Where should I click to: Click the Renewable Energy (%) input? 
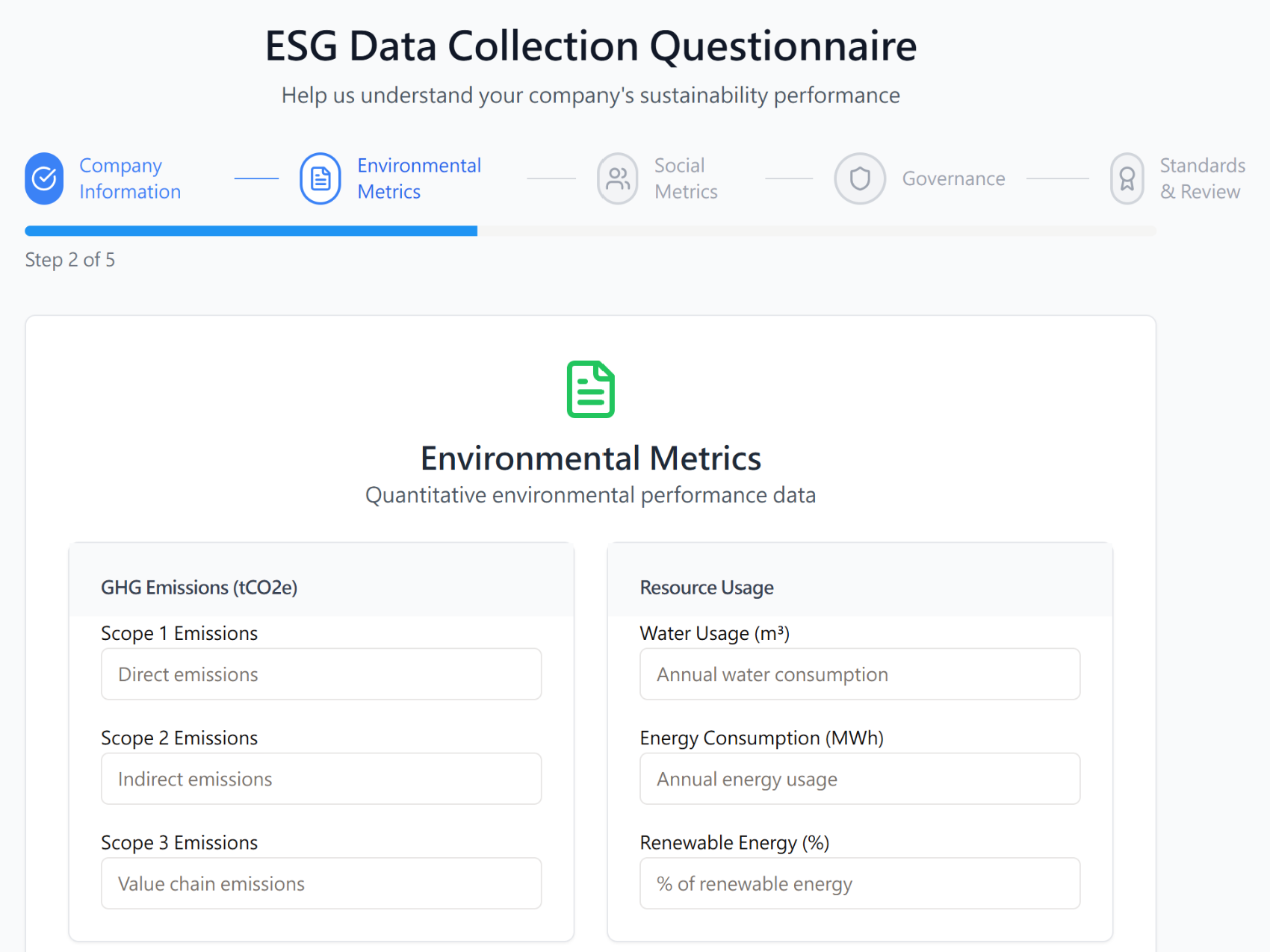pos(859,883)
